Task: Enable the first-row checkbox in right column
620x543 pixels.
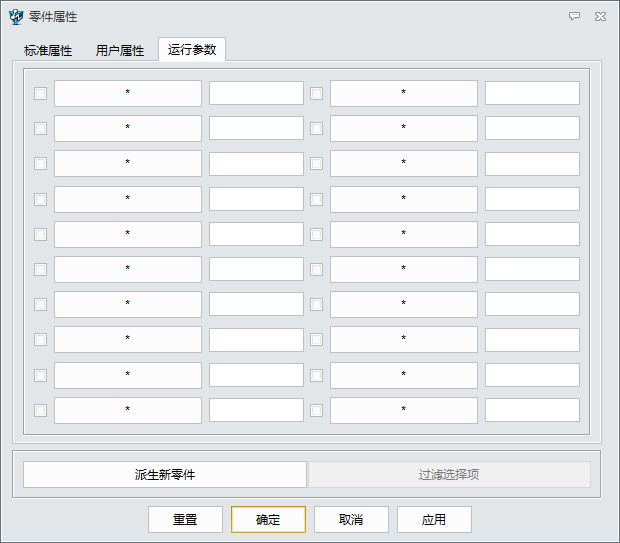Action: click(x=316, y=93)
